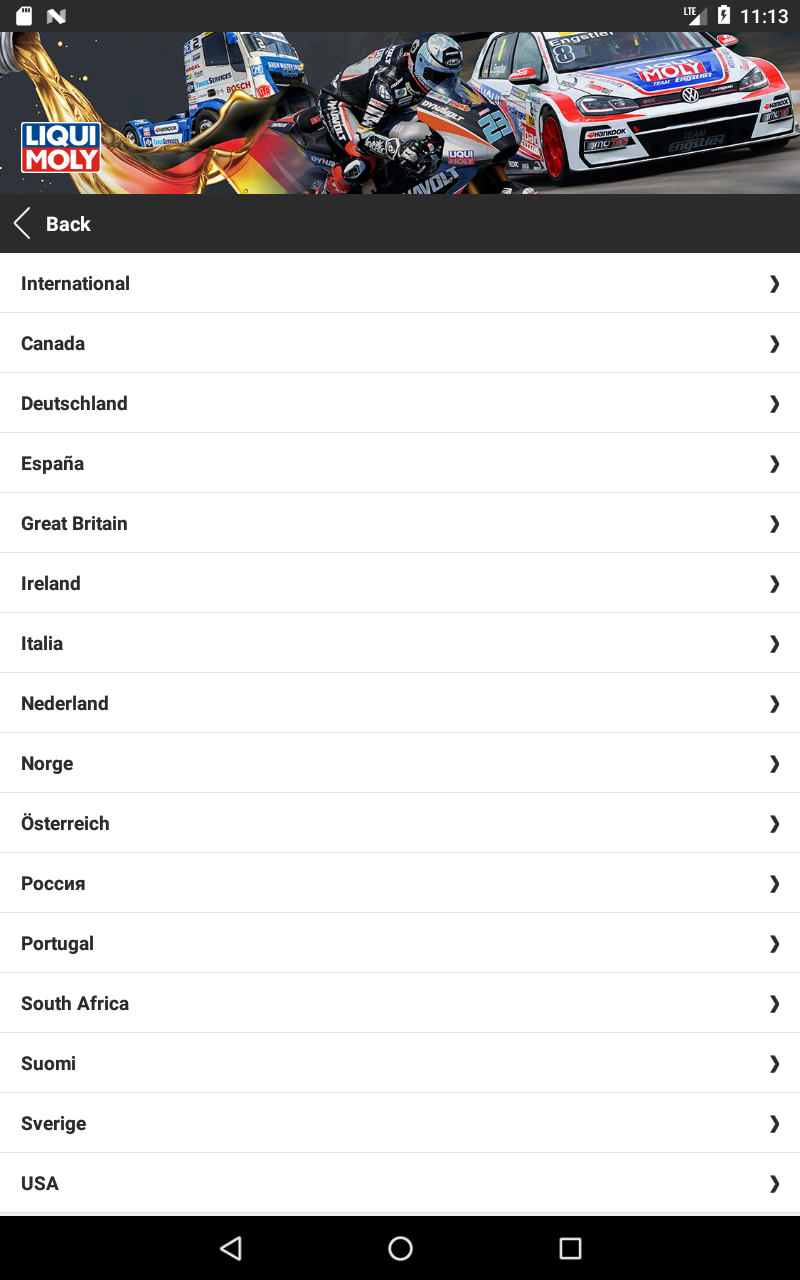
Task: Tap the back arrow icon
Action: click(22, 224)
